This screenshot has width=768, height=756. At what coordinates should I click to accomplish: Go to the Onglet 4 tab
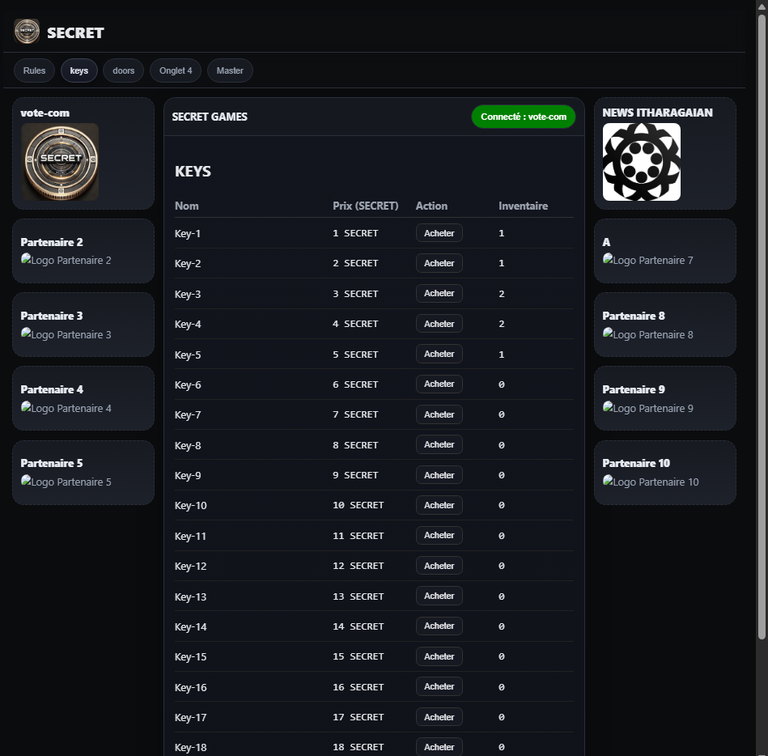point(175,71)
